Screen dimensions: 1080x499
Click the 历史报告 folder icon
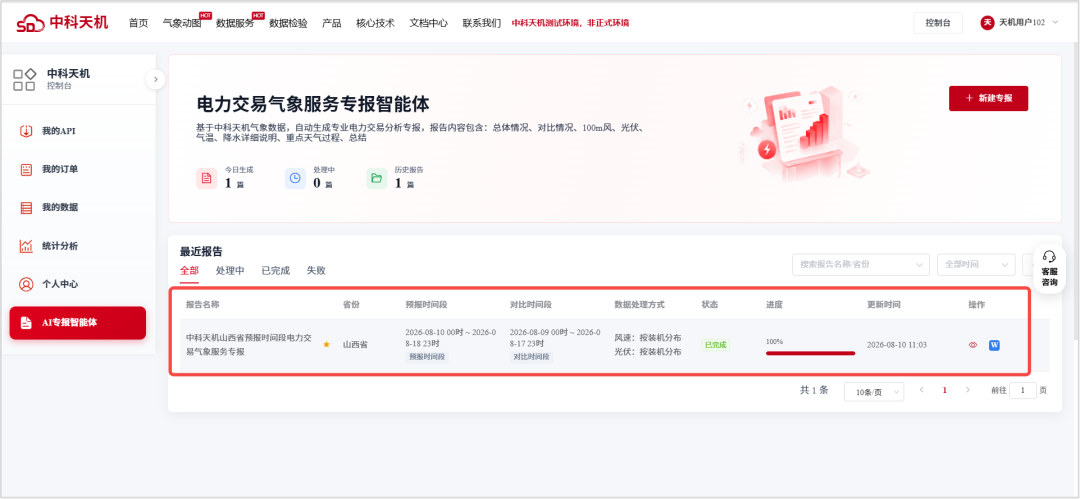coord(376,178)
